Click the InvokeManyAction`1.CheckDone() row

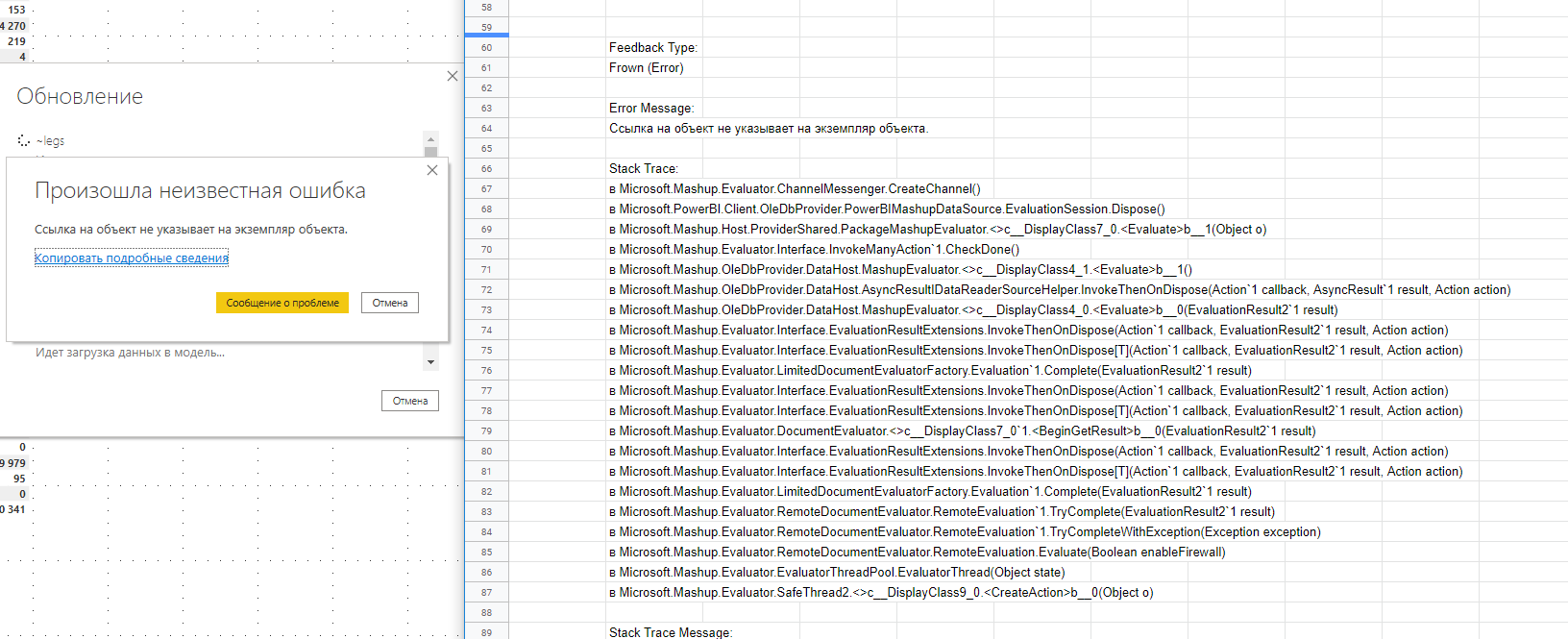tap(815, 249)
